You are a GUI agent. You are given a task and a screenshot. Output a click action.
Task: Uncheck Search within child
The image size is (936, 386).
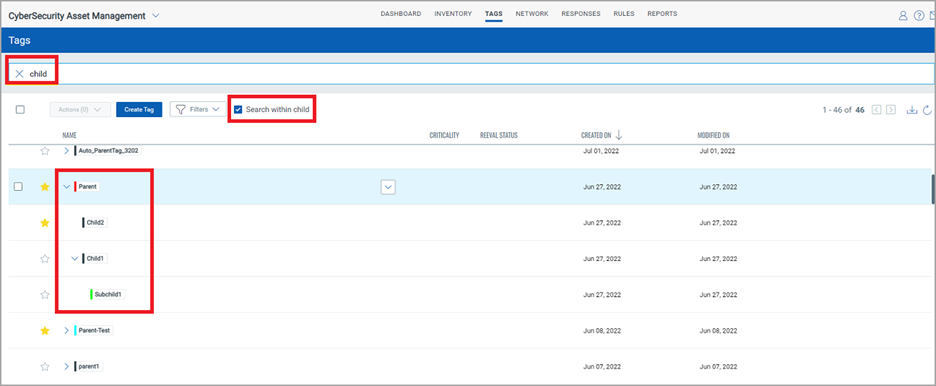point(238,110)
